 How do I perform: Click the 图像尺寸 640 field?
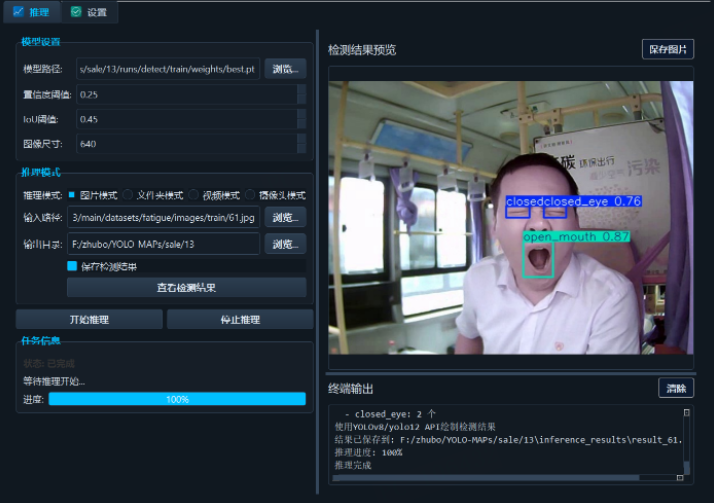coord(187,144)
